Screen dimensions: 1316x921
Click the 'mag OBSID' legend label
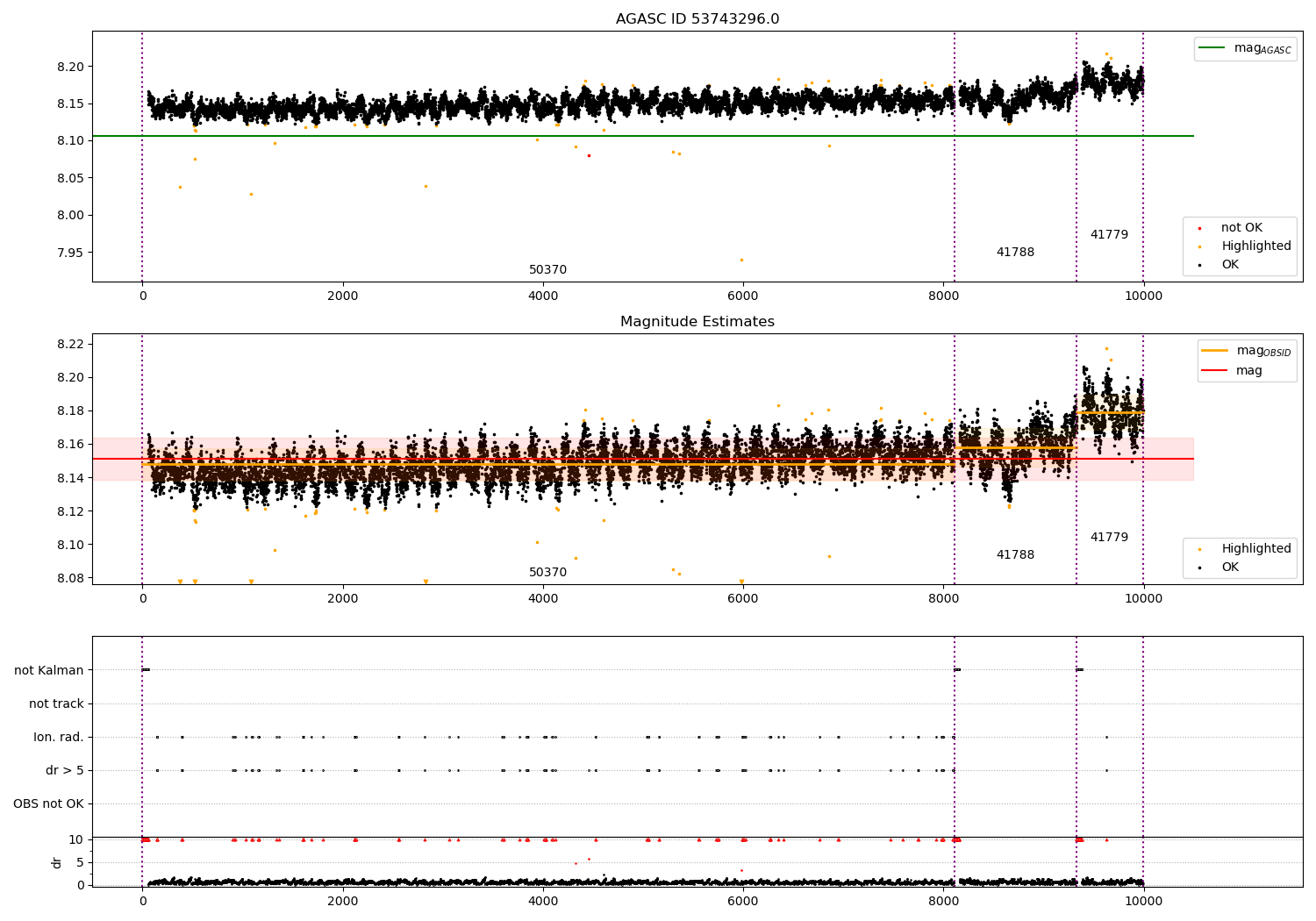click(1264, 351)
